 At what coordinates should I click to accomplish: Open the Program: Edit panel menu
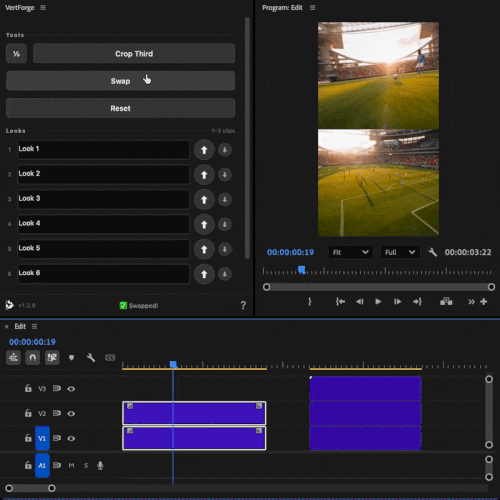point(312,7)
